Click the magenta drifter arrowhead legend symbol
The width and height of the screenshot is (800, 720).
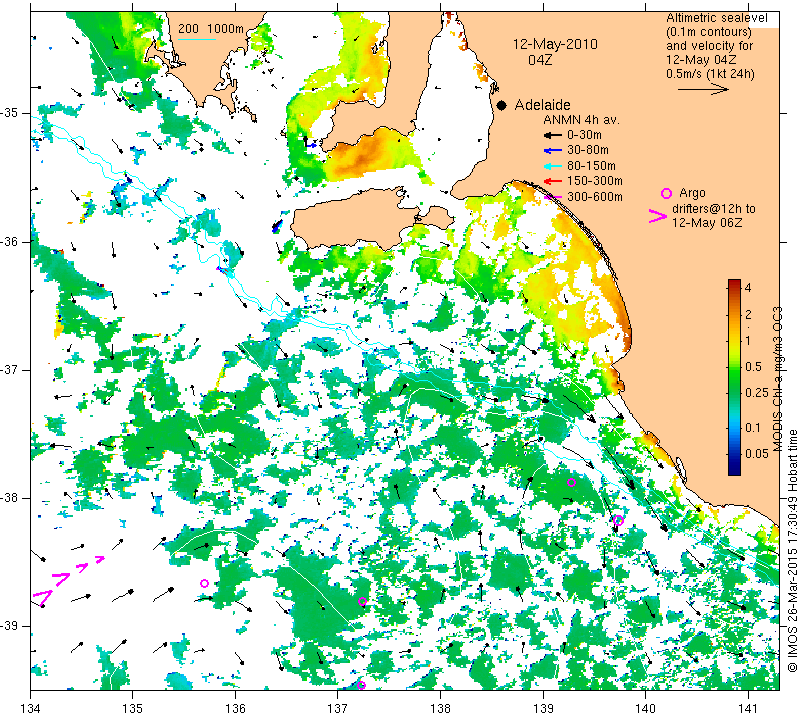click(657, 216)
